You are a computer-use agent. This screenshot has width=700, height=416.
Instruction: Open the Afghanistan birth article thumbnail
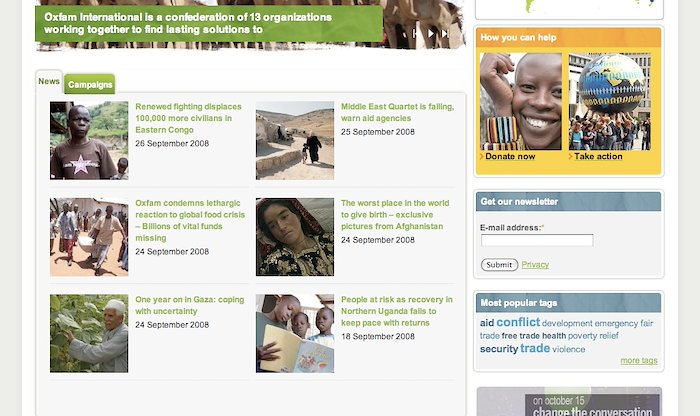click(x=295, y=237)
